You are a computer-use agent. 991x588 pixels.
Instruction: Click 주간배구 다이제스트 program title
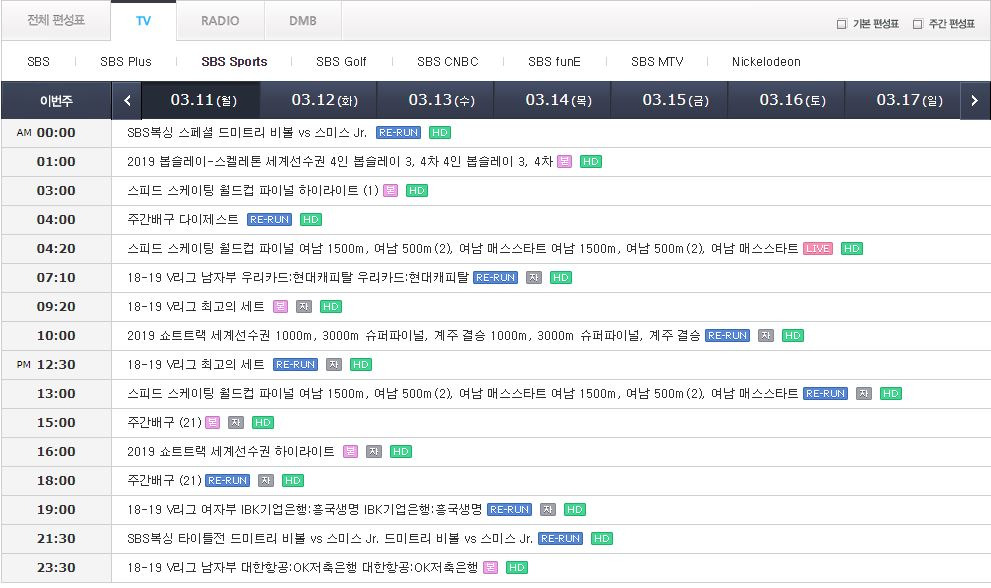[x=183, y=220]
